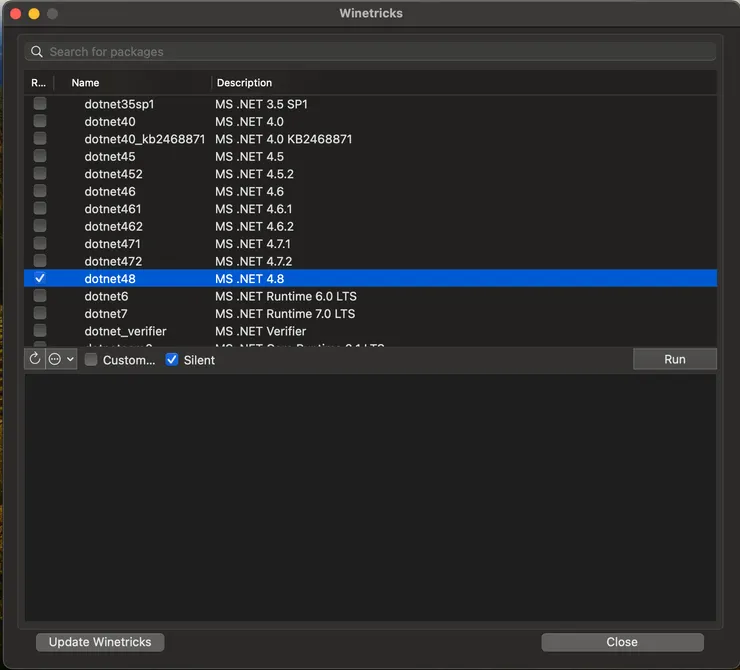Click MS .NET Runtime 7.0 LTS description
The image size is (740, 670).
pos(285,314)
